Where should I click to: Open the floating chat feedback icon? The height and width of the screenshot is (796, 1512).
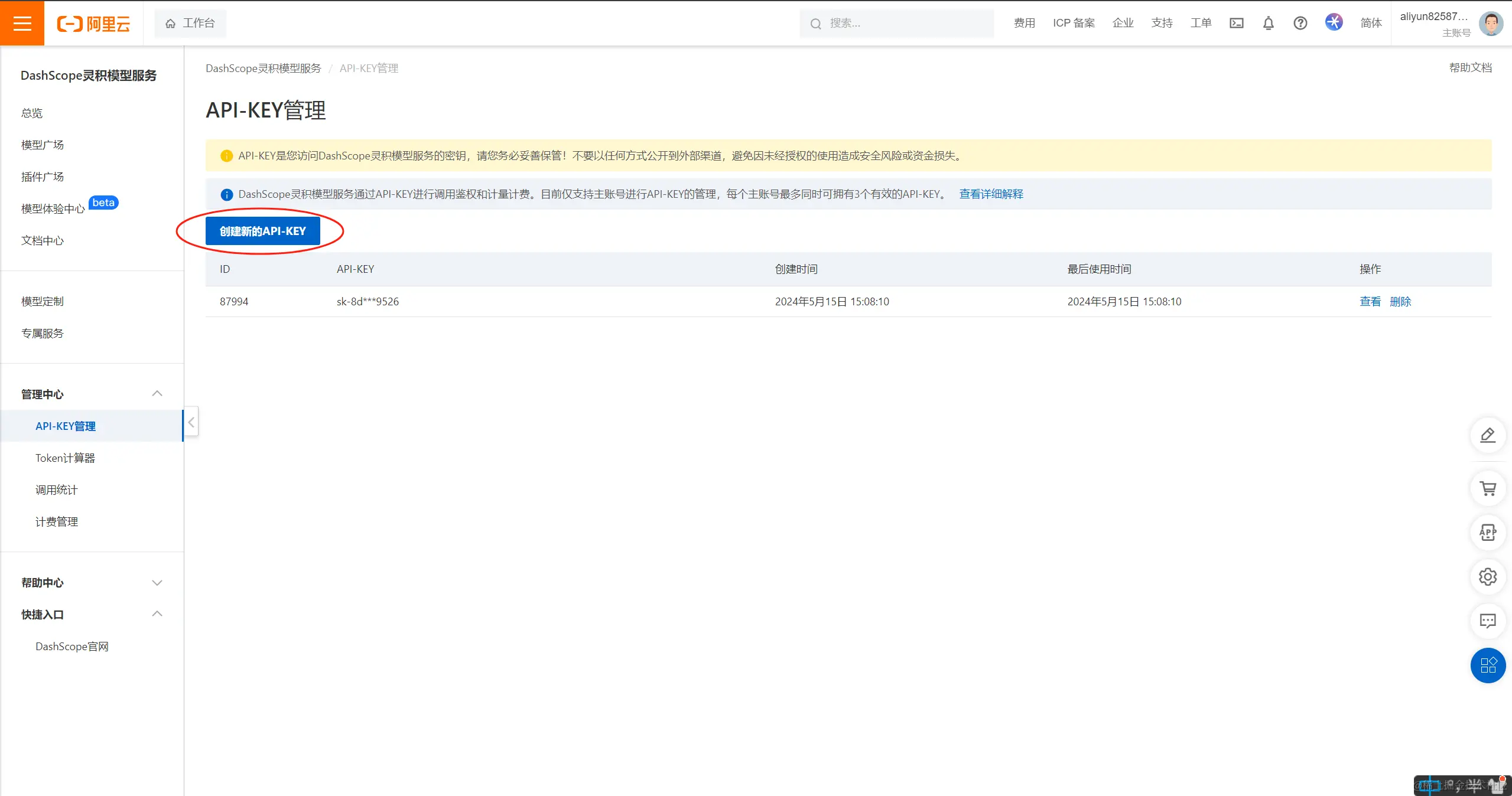click(1487, 621)
